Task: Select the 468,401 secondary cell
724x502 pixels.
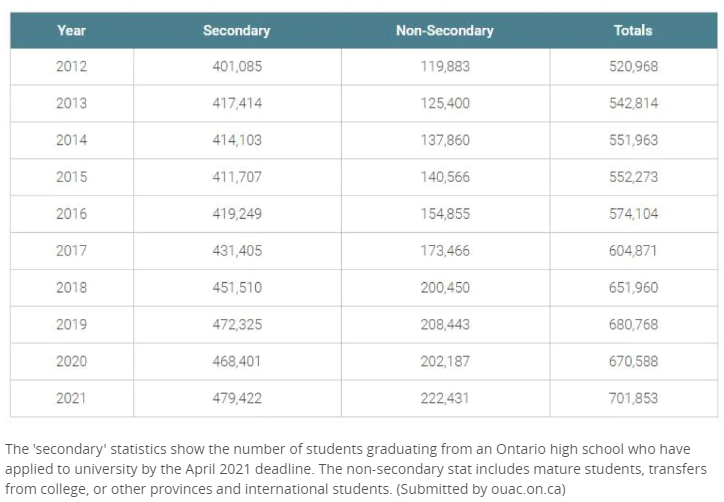Action: (x=237, y=361)
